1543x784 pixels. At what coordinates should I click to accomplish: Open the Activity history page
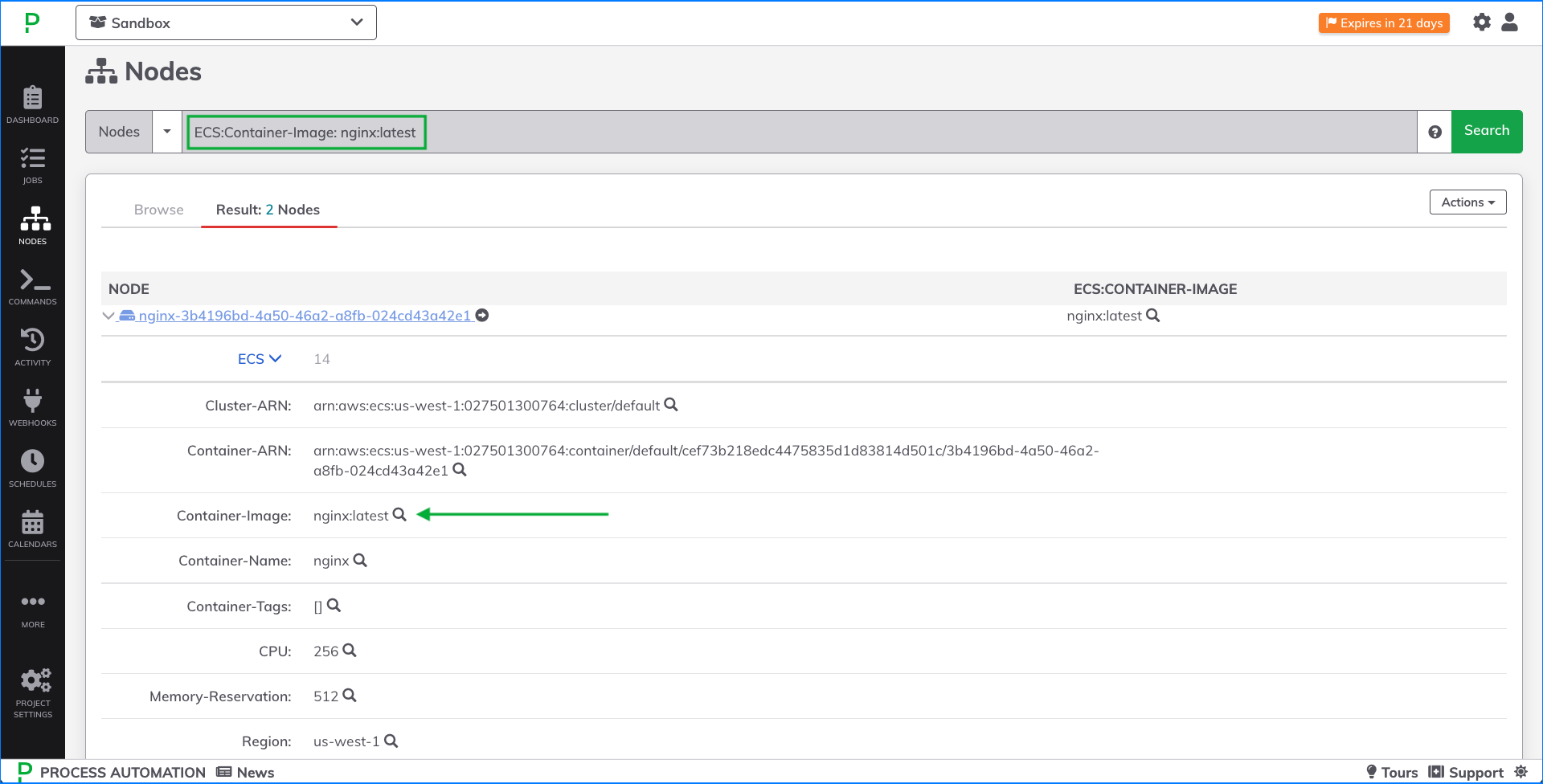(32, 347)
